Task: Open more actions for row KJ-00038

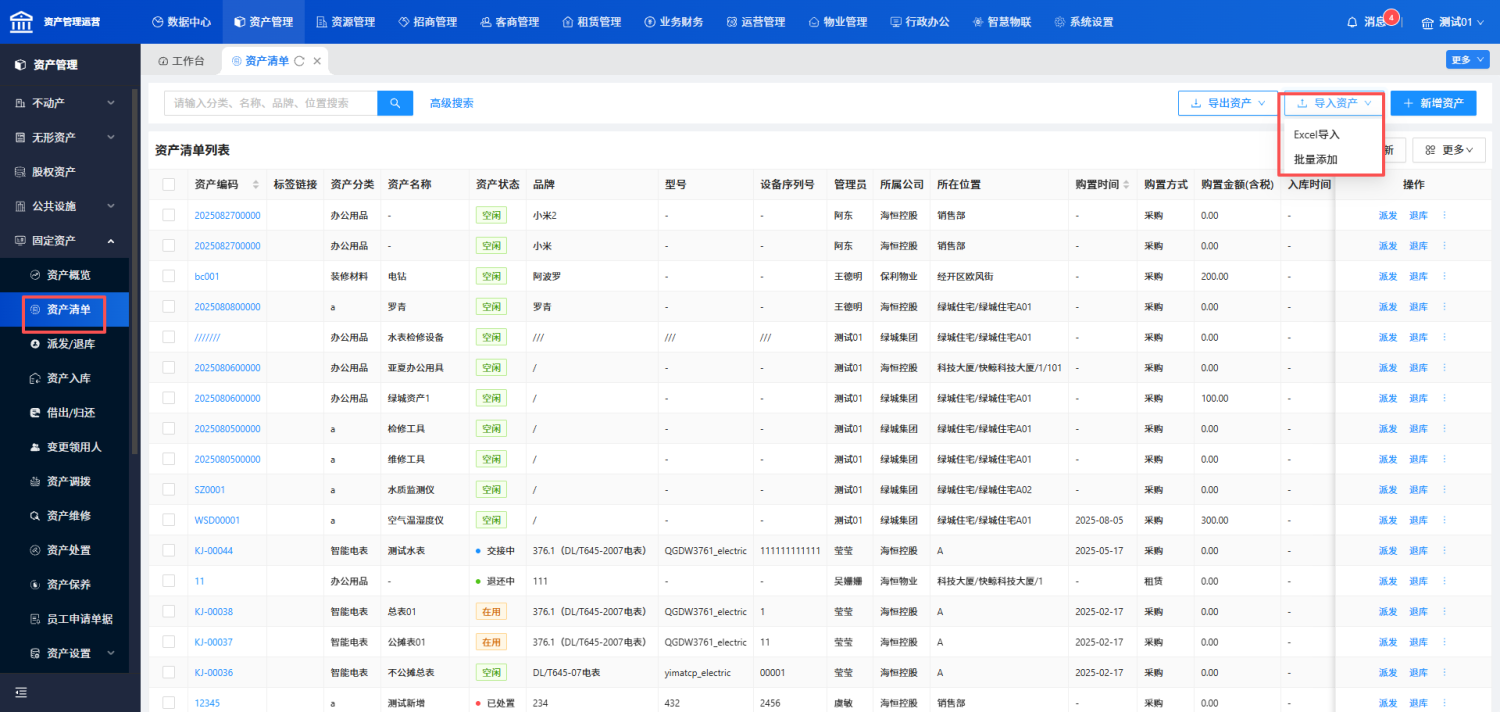Action: click(1444, 612)
